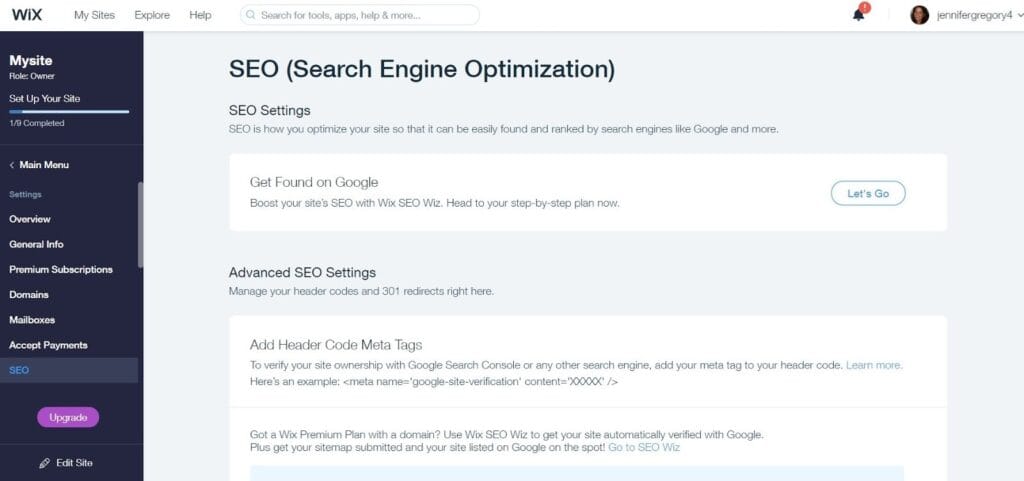Open the My Sites menu
This screenshot has width=1024, height=481.
coord(94,15)
